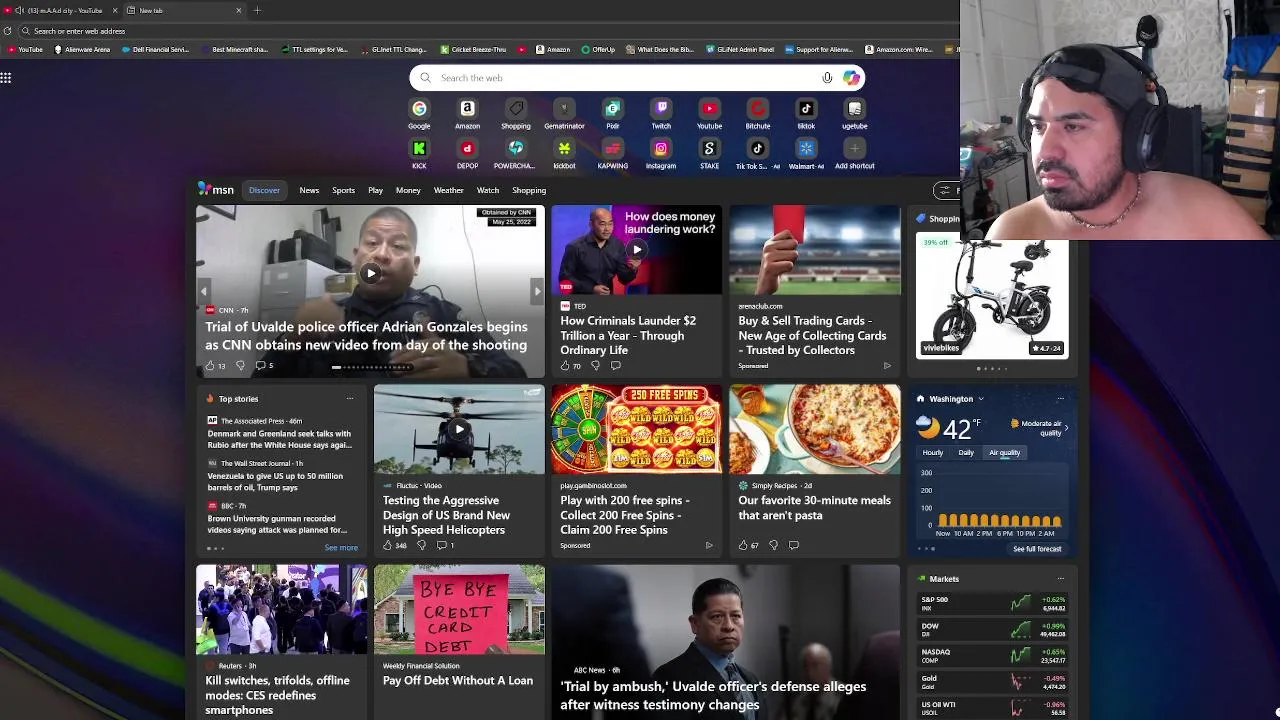
Task: Switch weather view to Hourly
Action: coord(932,453)
